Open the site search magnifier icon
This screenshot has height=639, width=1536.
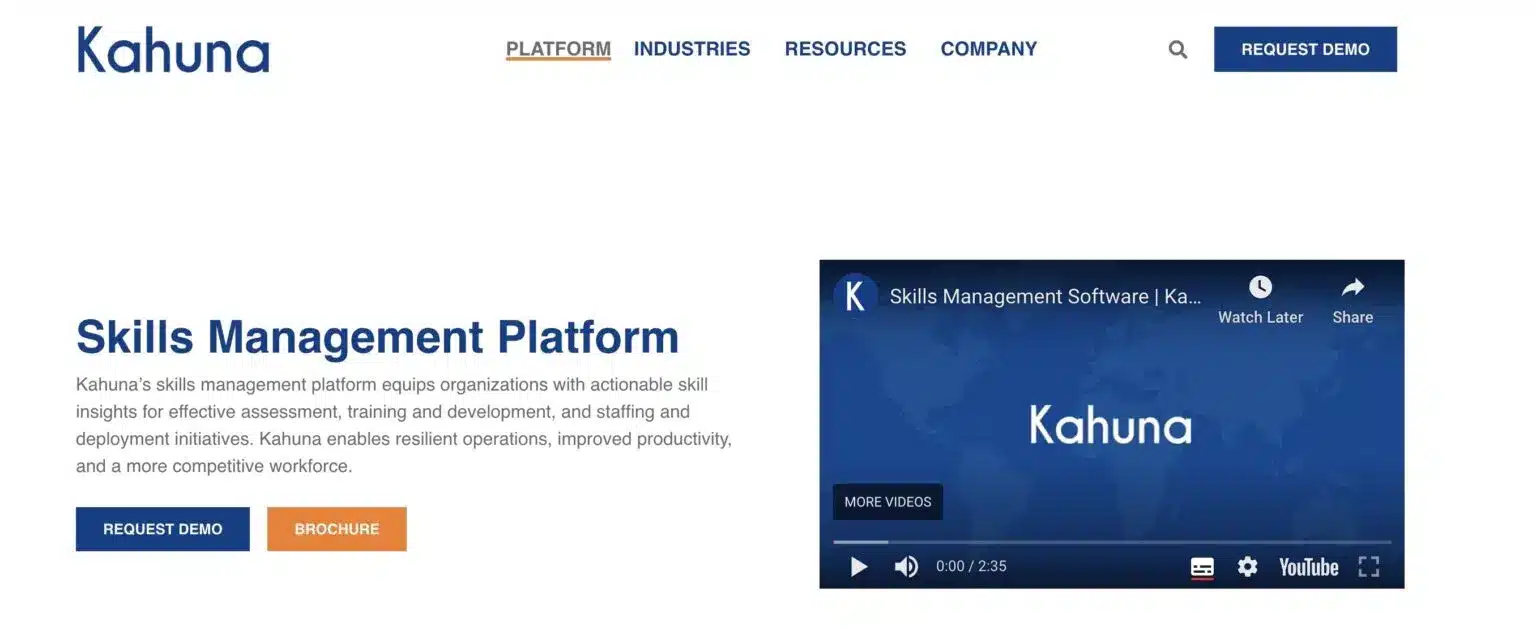click(1178, 49)
